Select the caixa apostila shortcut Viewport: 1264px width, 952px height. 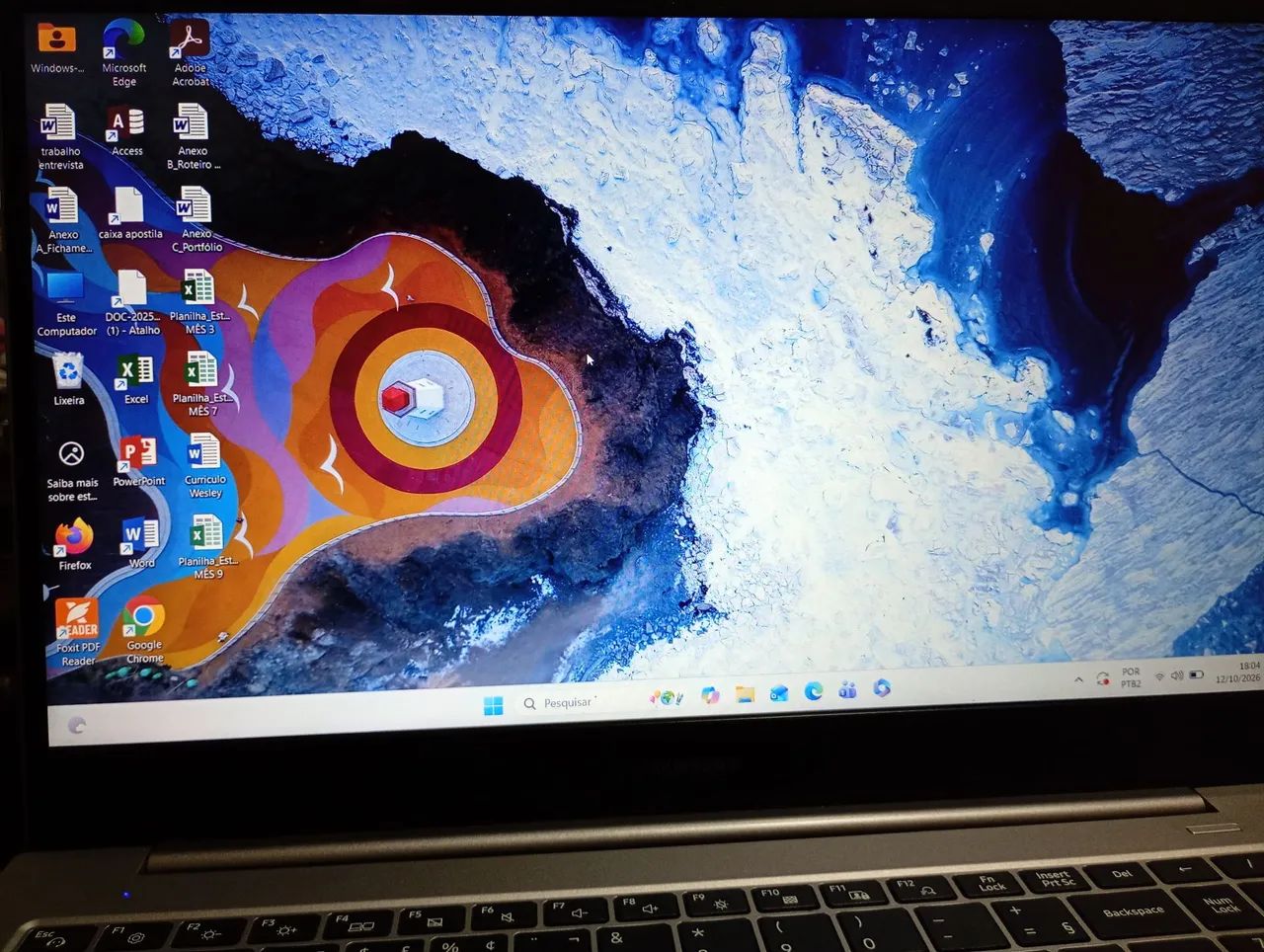coord(130,213)
